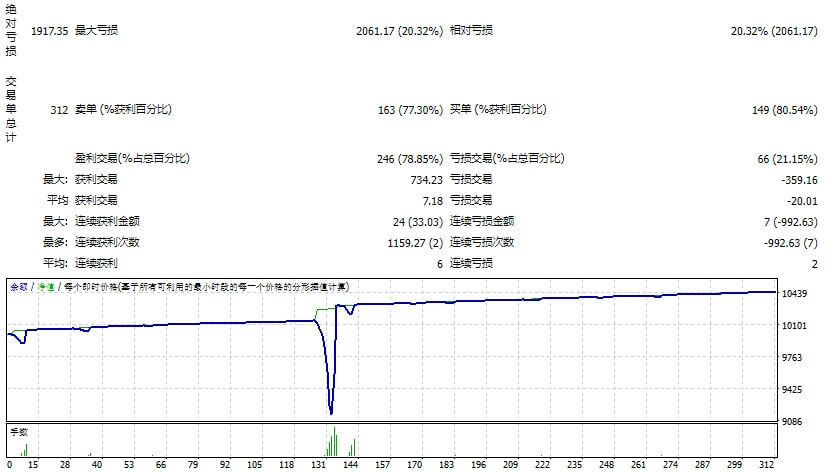Click the 连续亏损次数 label
The height and width of the screenshot is (473, 834).
[x=482, y=242]
